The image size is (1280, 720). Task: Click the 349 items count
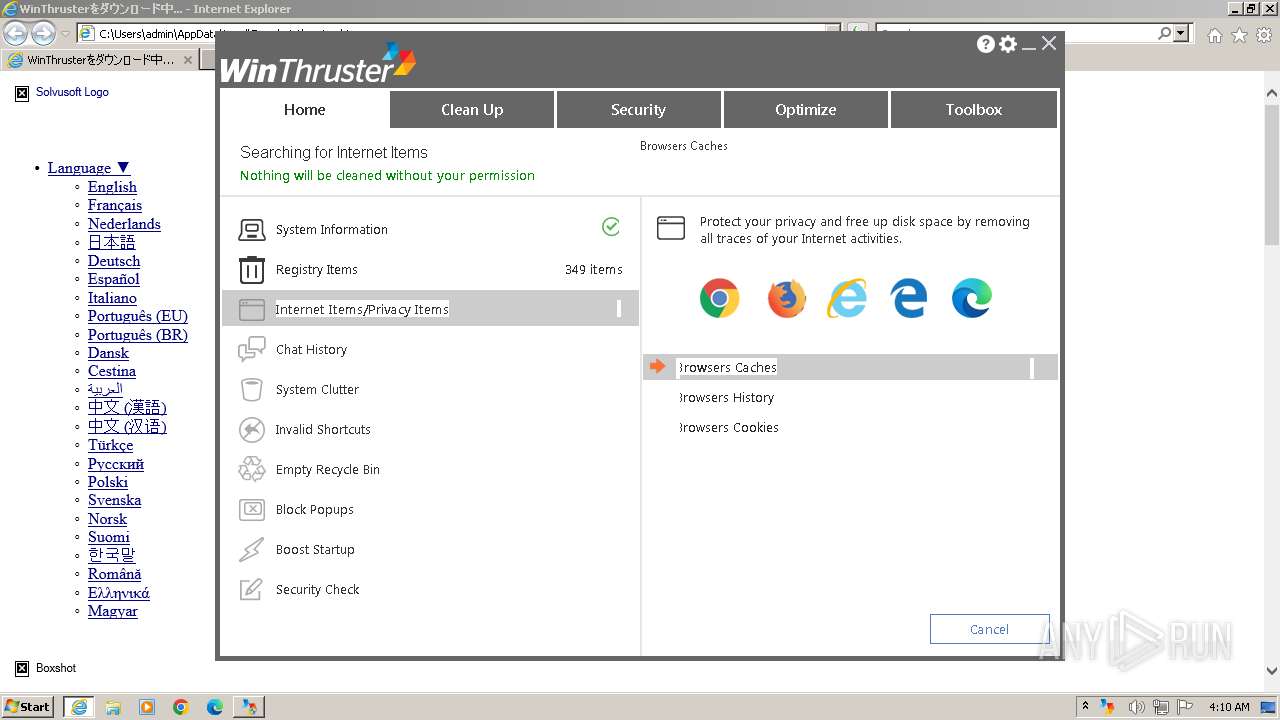click(x=593, y=270)
